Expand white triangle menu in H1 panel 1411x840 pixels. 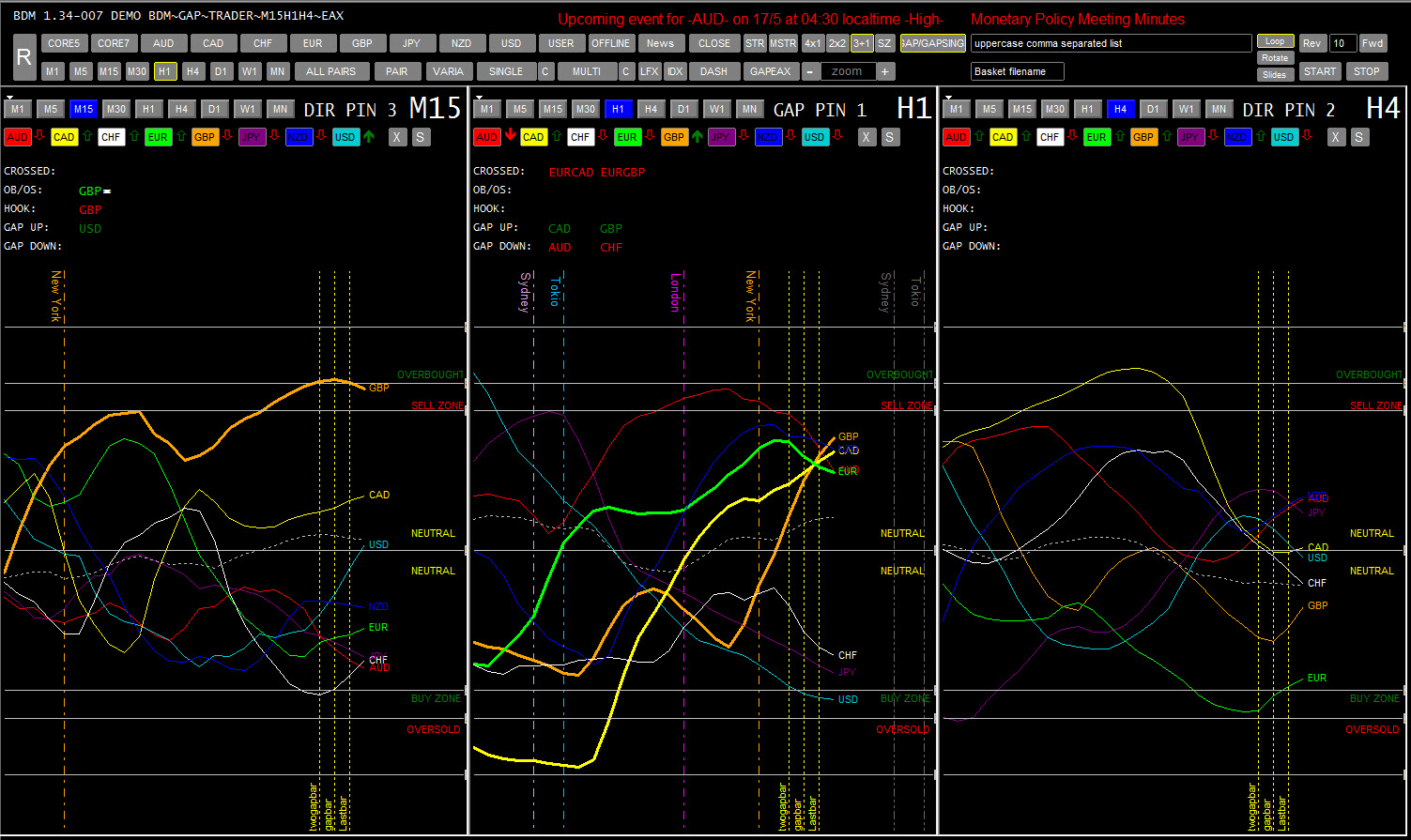pos(478,98)
